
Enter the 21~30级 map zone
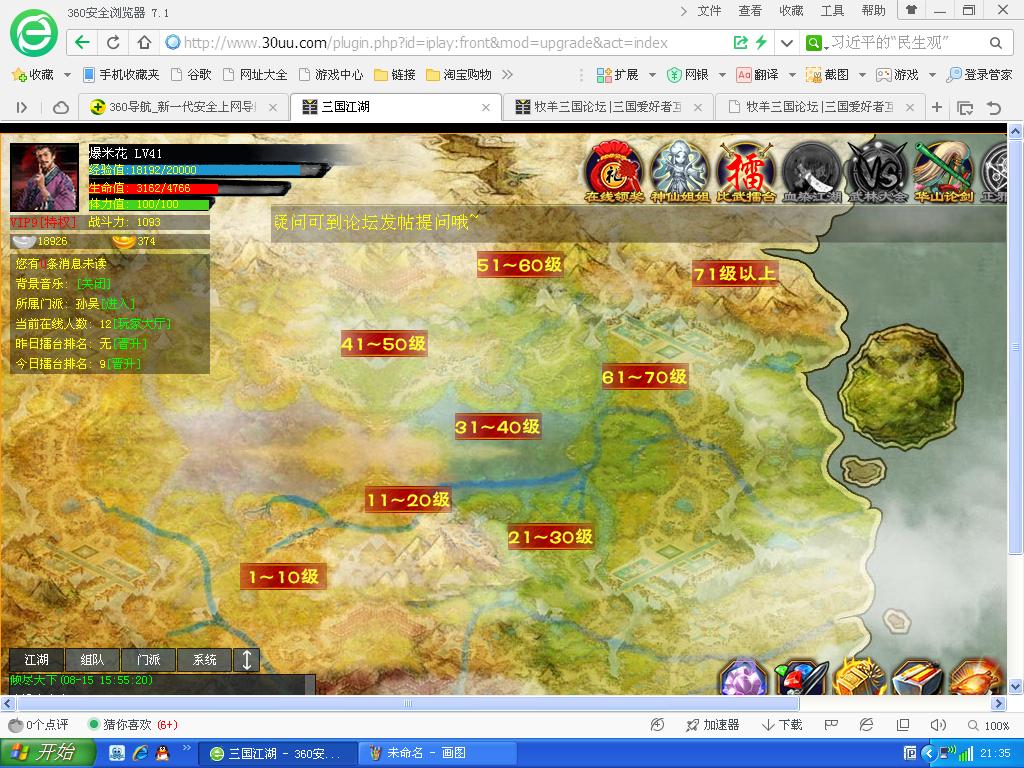(551, 537)
